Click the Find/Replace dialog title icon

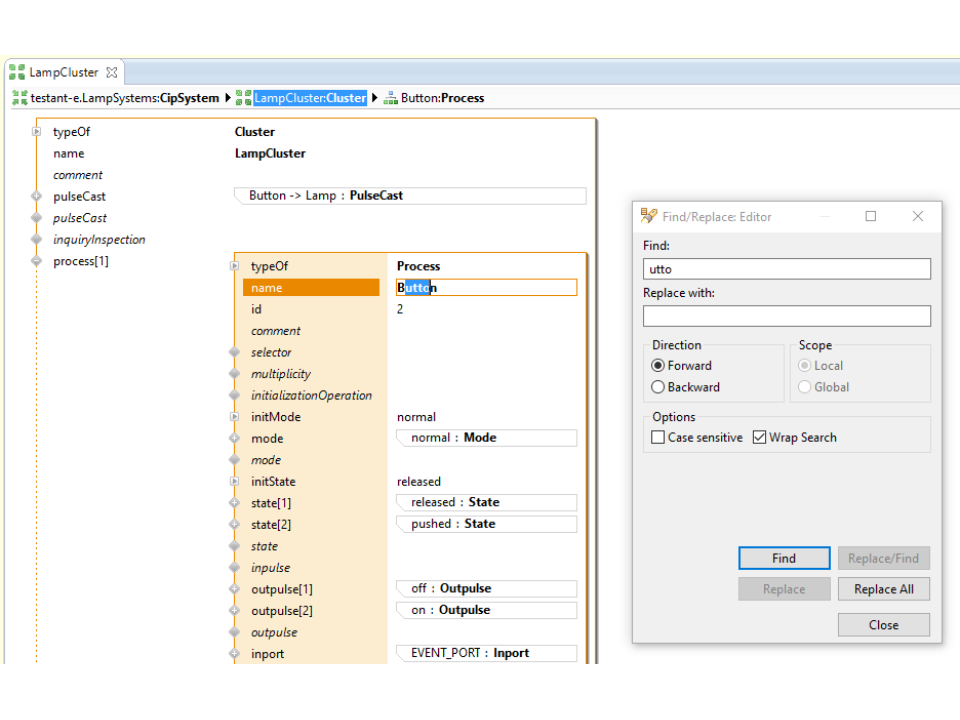(x=649, y=216)
